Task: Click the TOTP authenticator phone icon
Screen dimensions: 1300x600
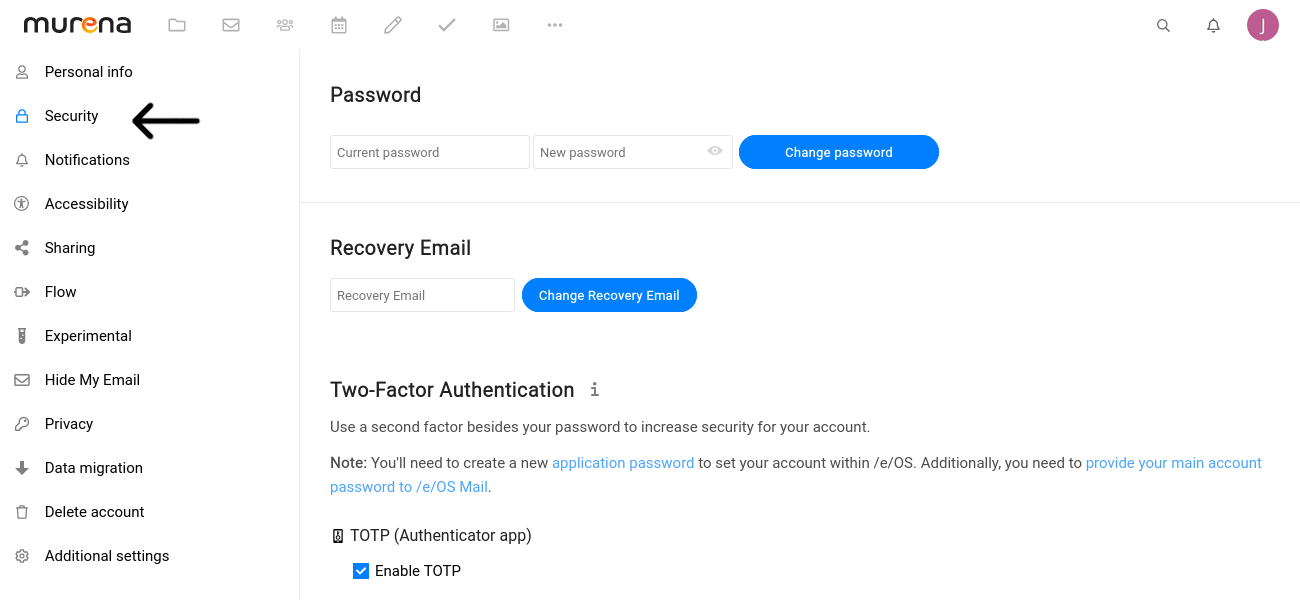Action: (337, 535)
